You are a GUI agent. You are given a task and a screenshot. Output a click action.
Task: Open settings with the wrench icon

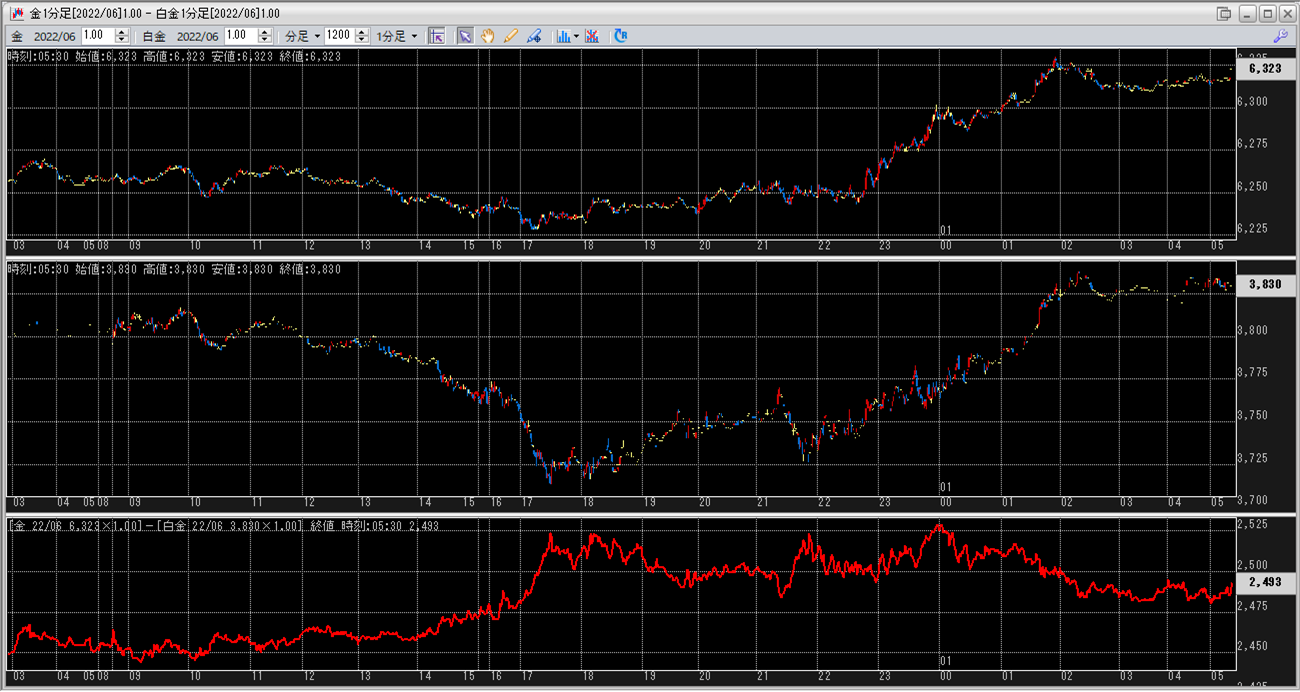pos(1279,36)
